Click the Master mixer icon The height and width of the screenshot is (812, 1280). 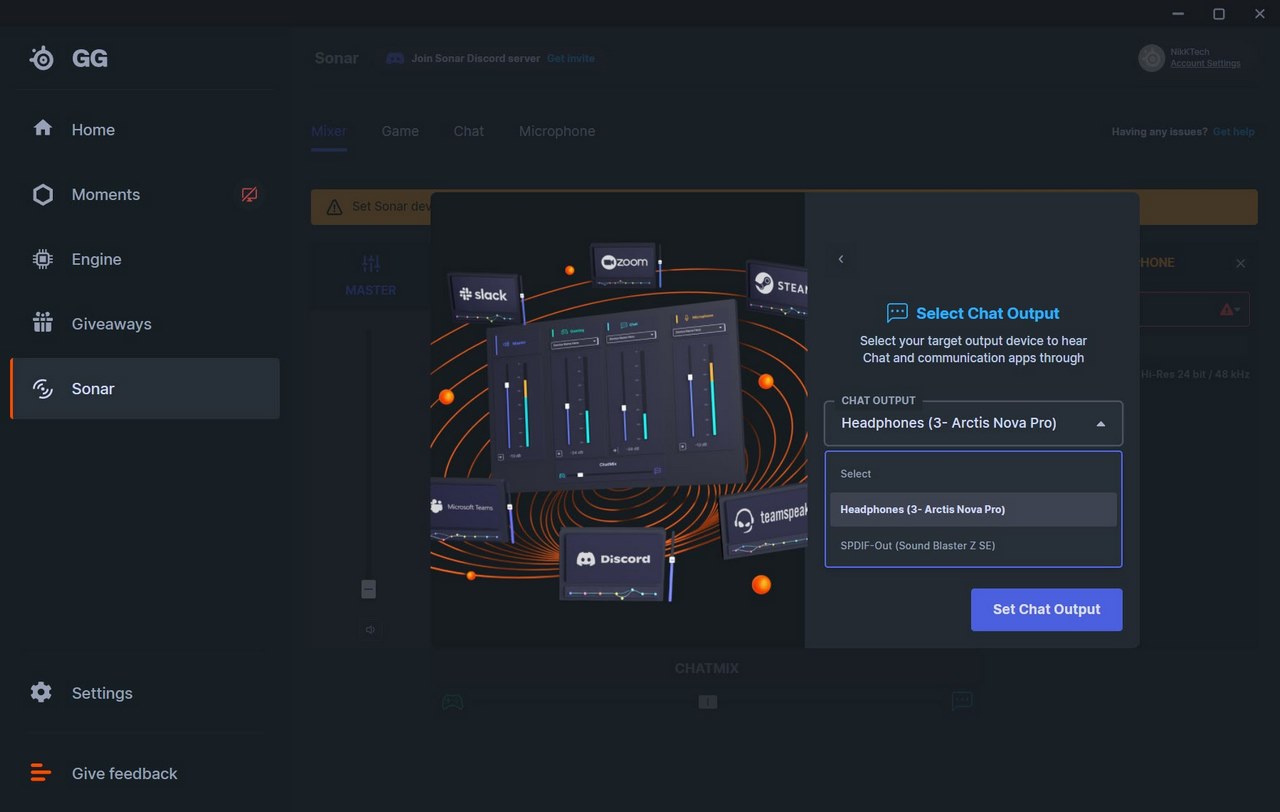[x=371, y=264]
